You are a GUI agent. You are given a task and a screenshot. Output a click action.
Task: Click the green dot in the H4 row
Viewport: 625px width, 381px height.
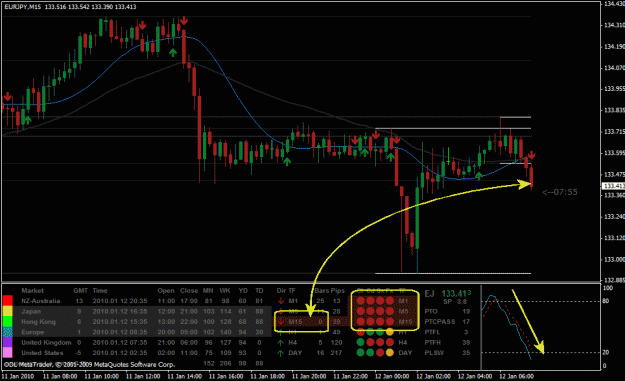360,342
